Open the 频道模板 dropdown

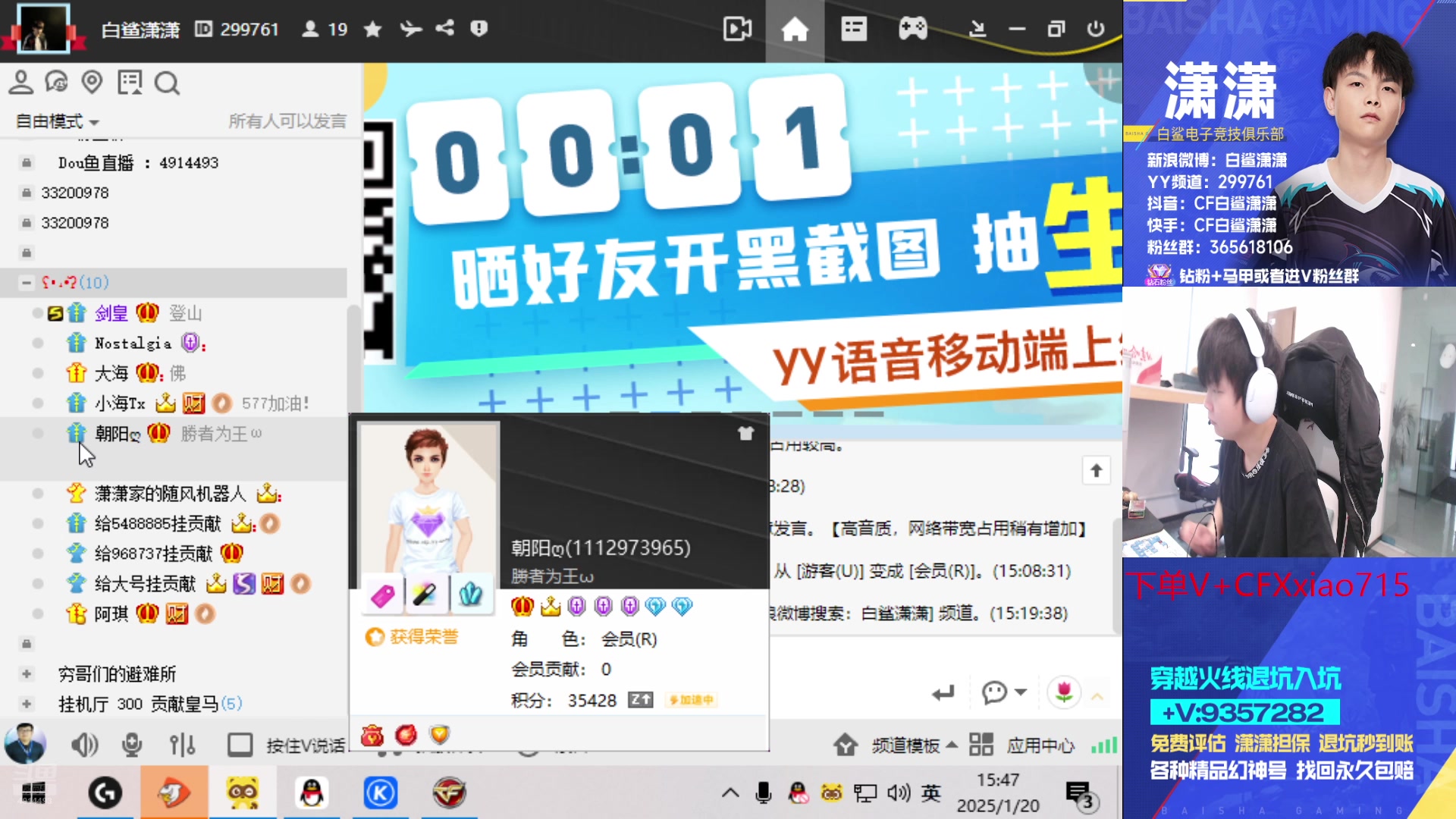[x=915, y=745]
